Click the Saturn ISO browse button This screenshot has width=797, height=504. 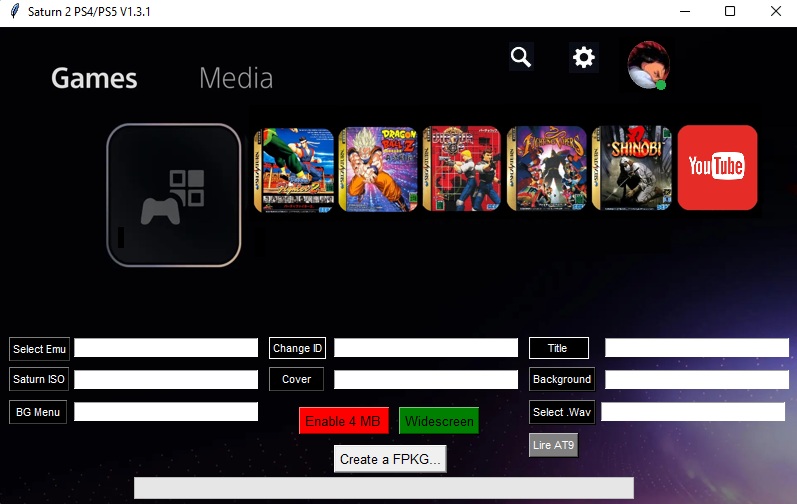40,380
